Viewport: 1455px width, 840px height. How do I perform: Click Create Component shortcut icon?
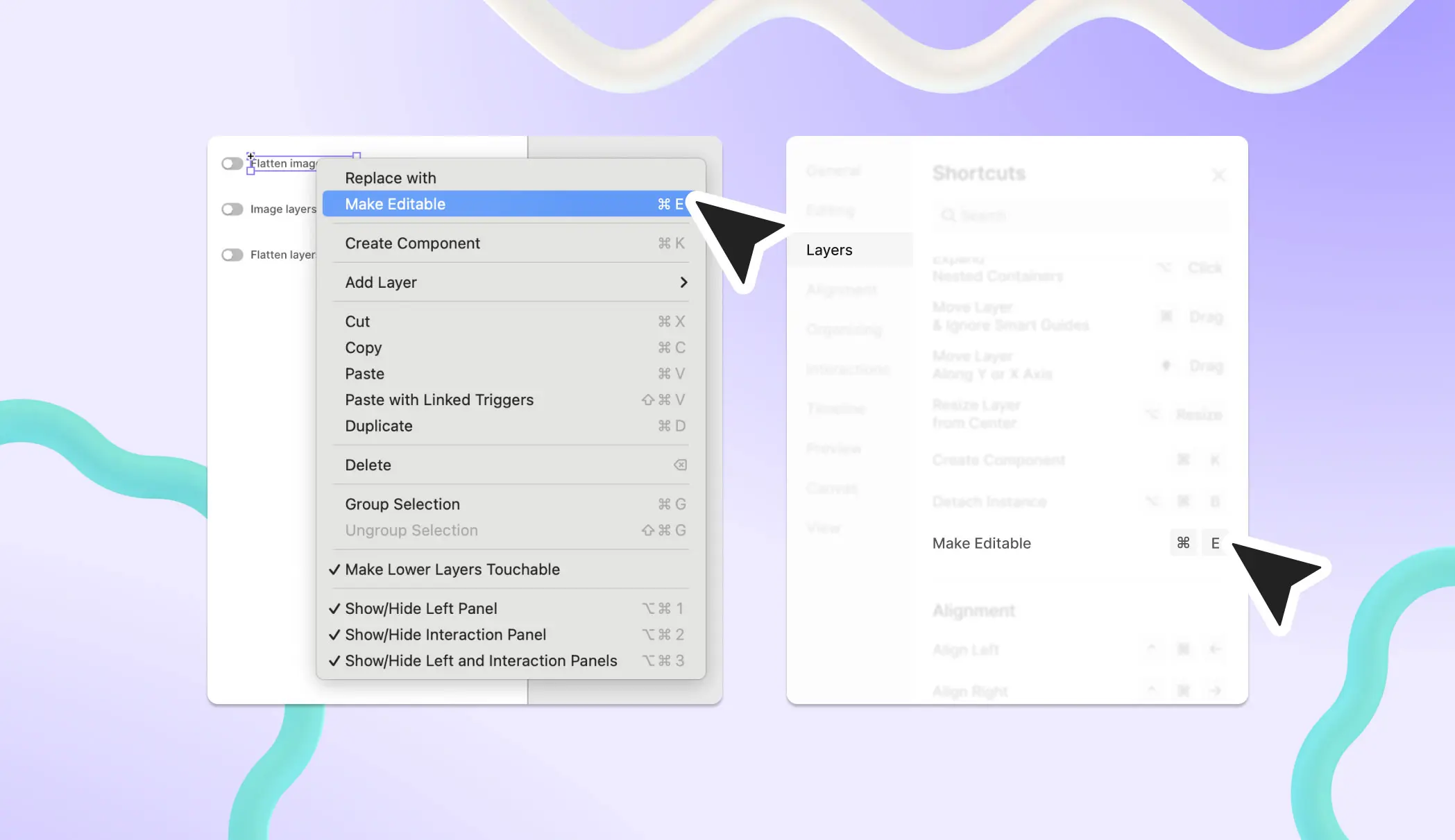(1183, 459)
